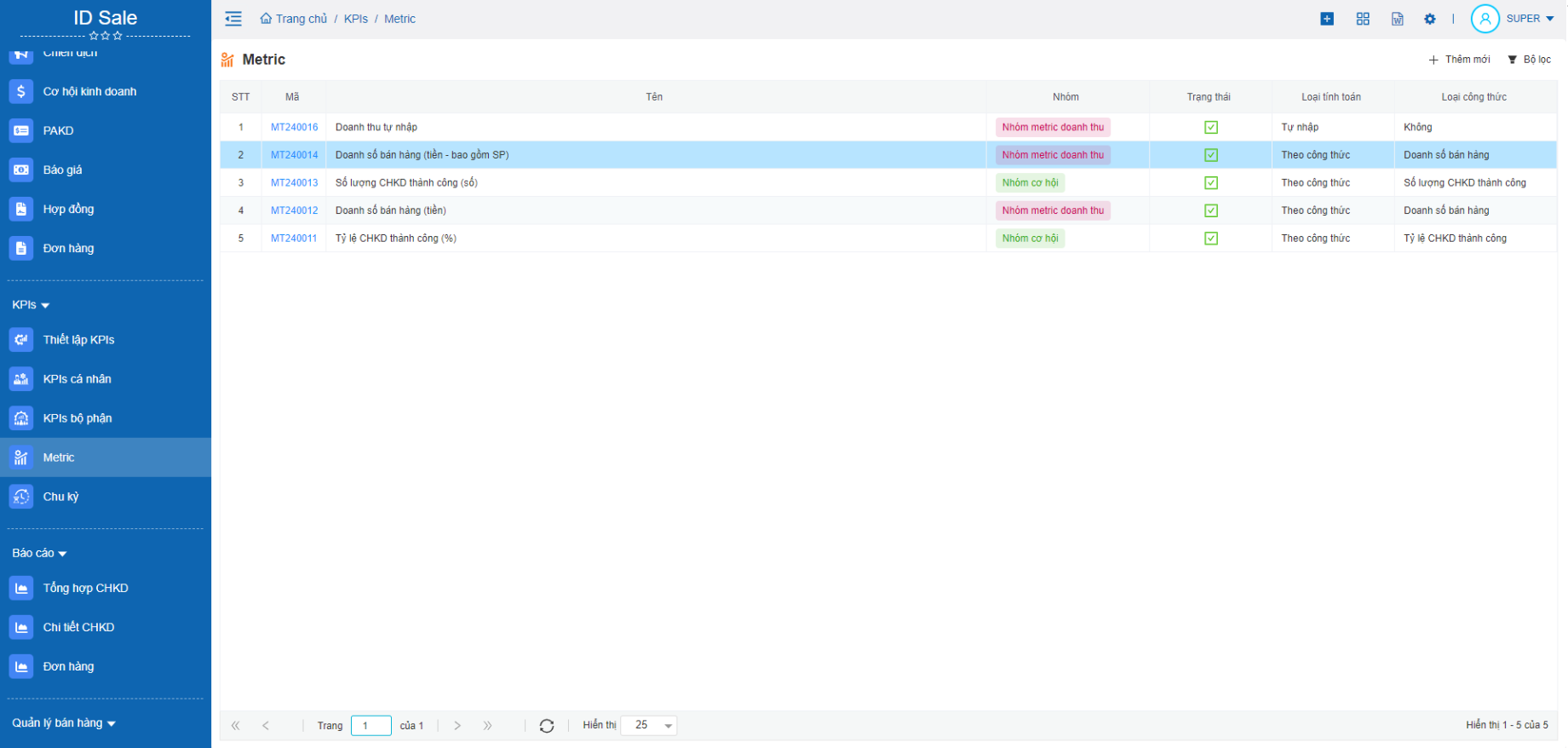Click the Chu kỳ clock icon
Screen dimensions: 1568x748
tap(21, 497)
